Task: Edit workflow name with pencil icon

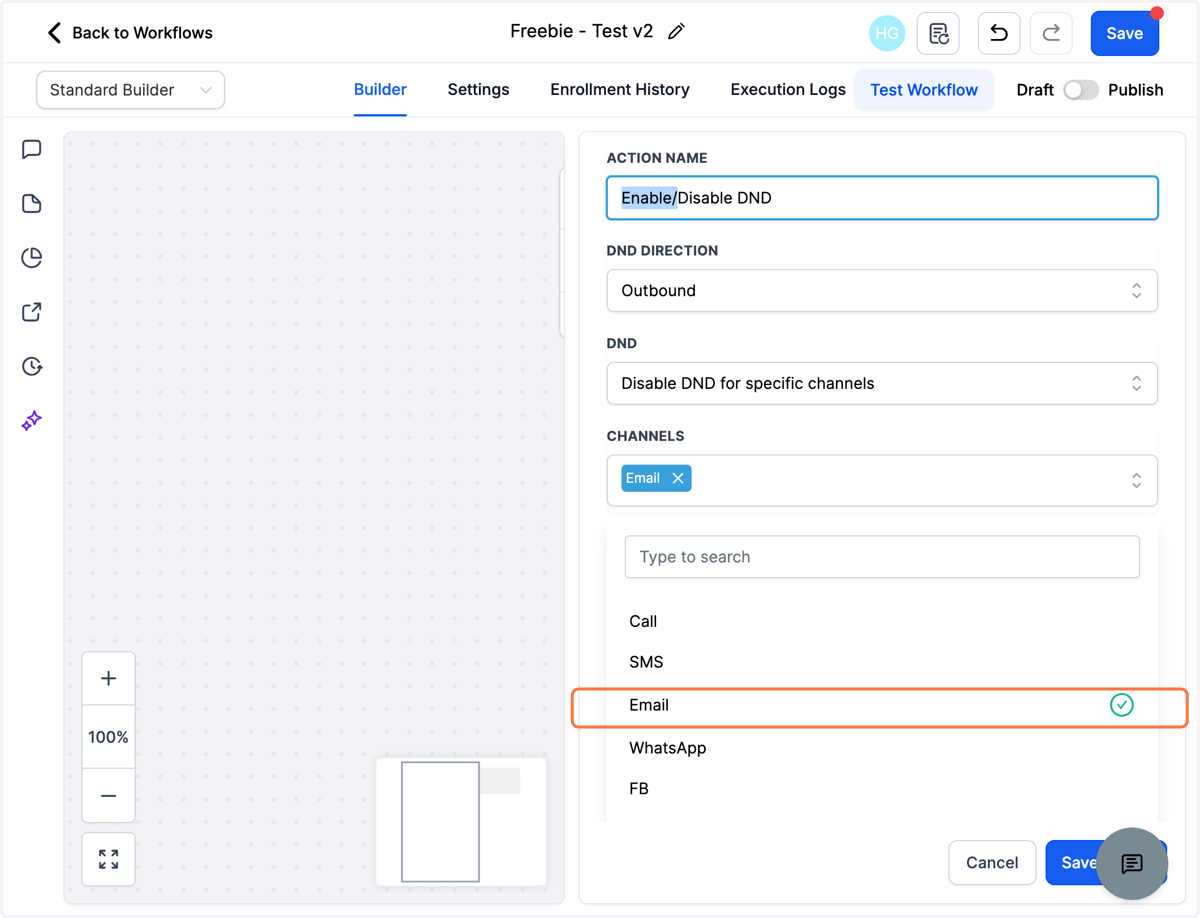Action: pos(677,32)
